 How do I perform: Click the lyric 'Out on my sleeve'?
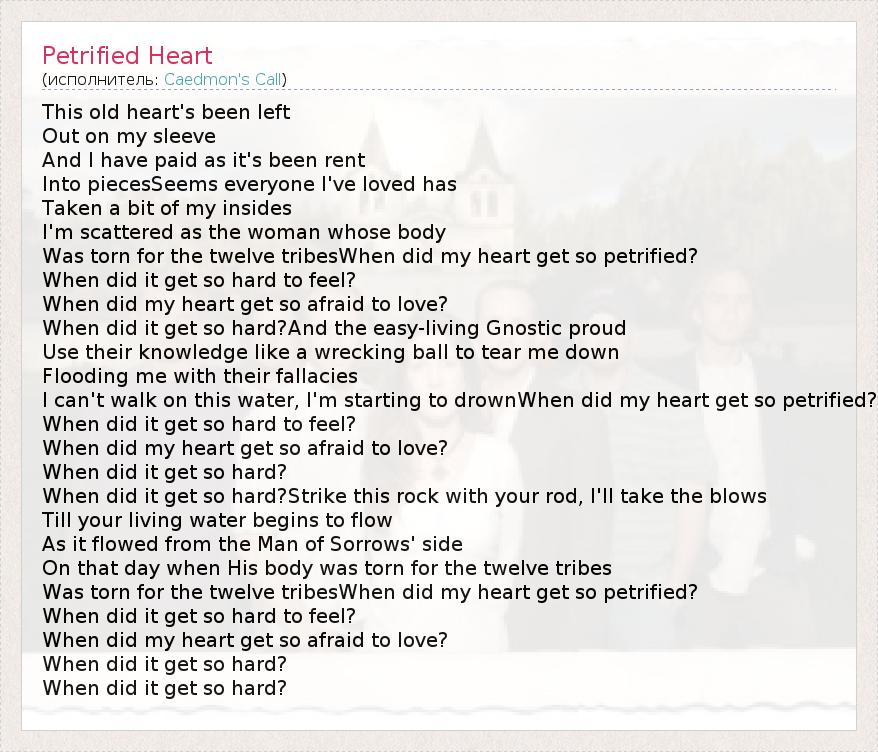pyautogui.click(x=129, y=136)
